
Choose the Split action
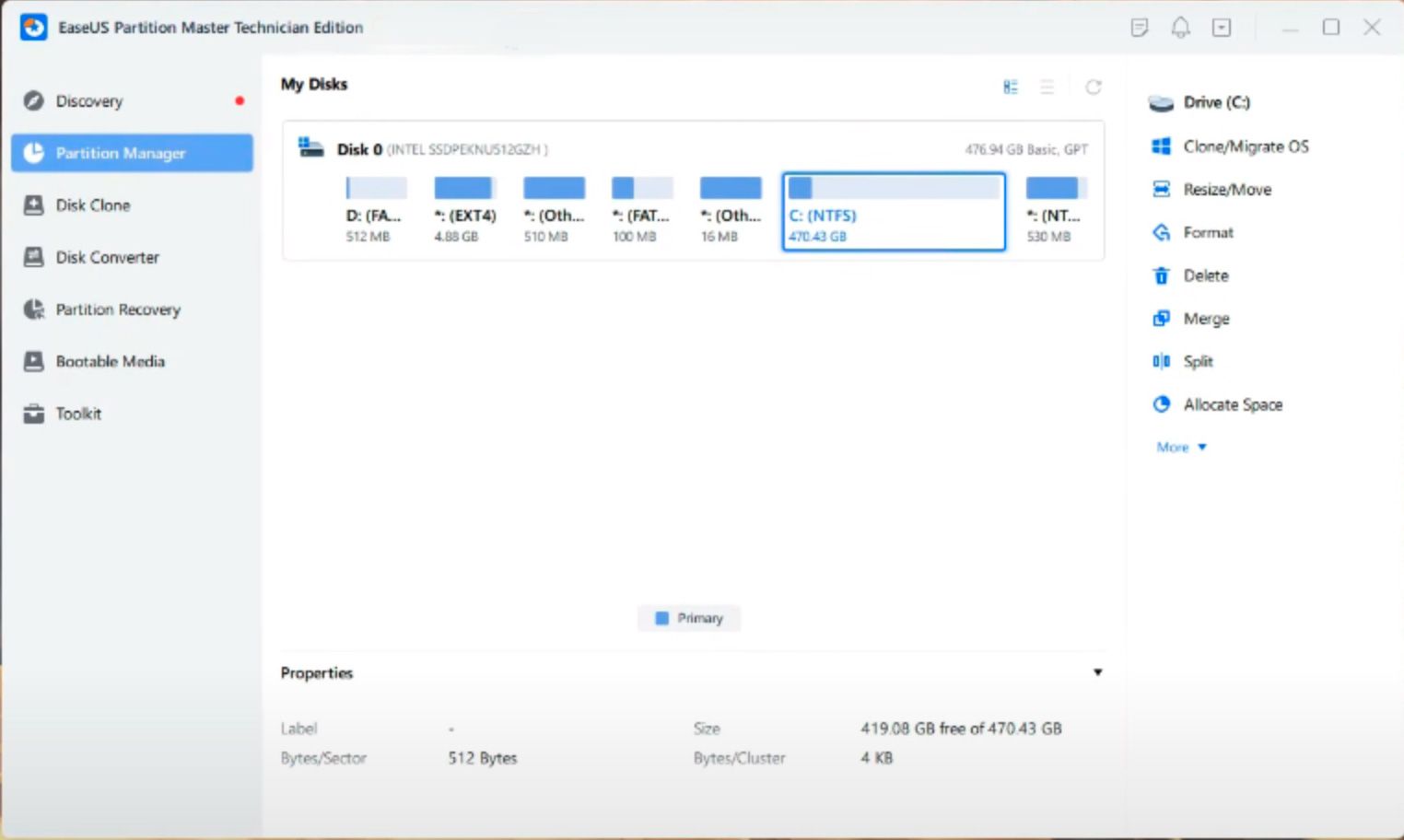[1198, 361]
